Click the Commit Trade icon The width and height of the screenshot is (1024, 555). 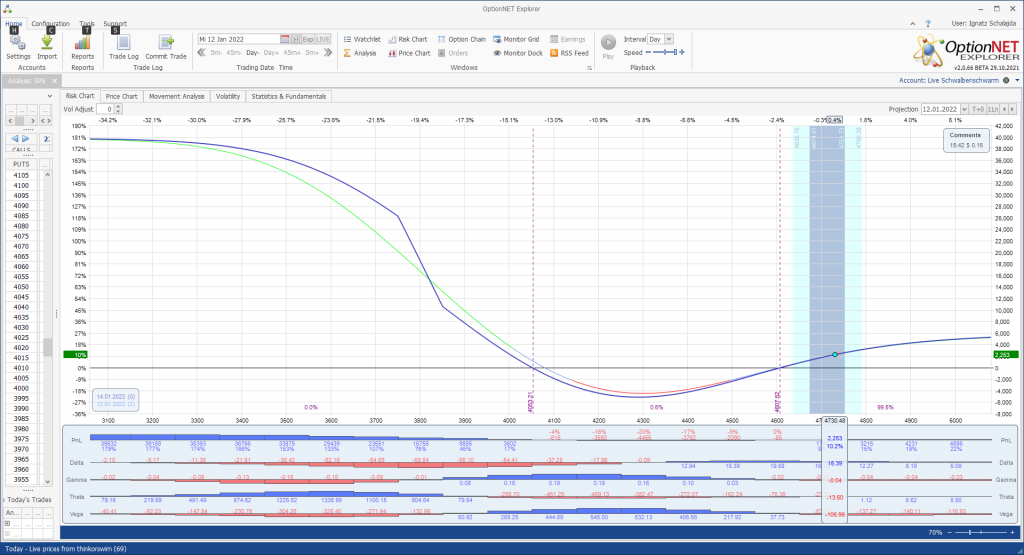click(x=166, y=43)
